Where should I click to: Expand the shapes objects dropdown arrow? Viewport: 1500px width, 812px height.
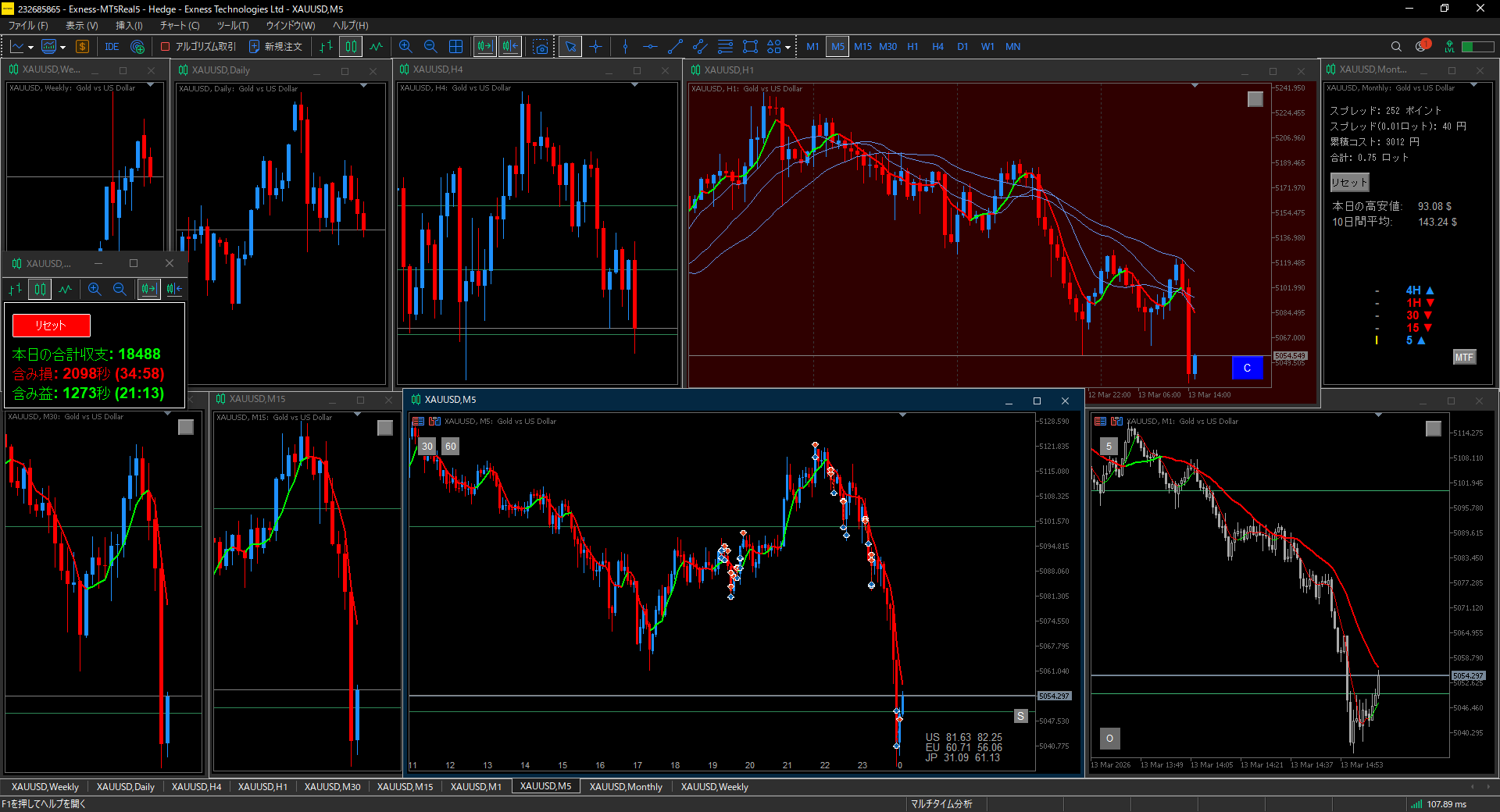787,48
